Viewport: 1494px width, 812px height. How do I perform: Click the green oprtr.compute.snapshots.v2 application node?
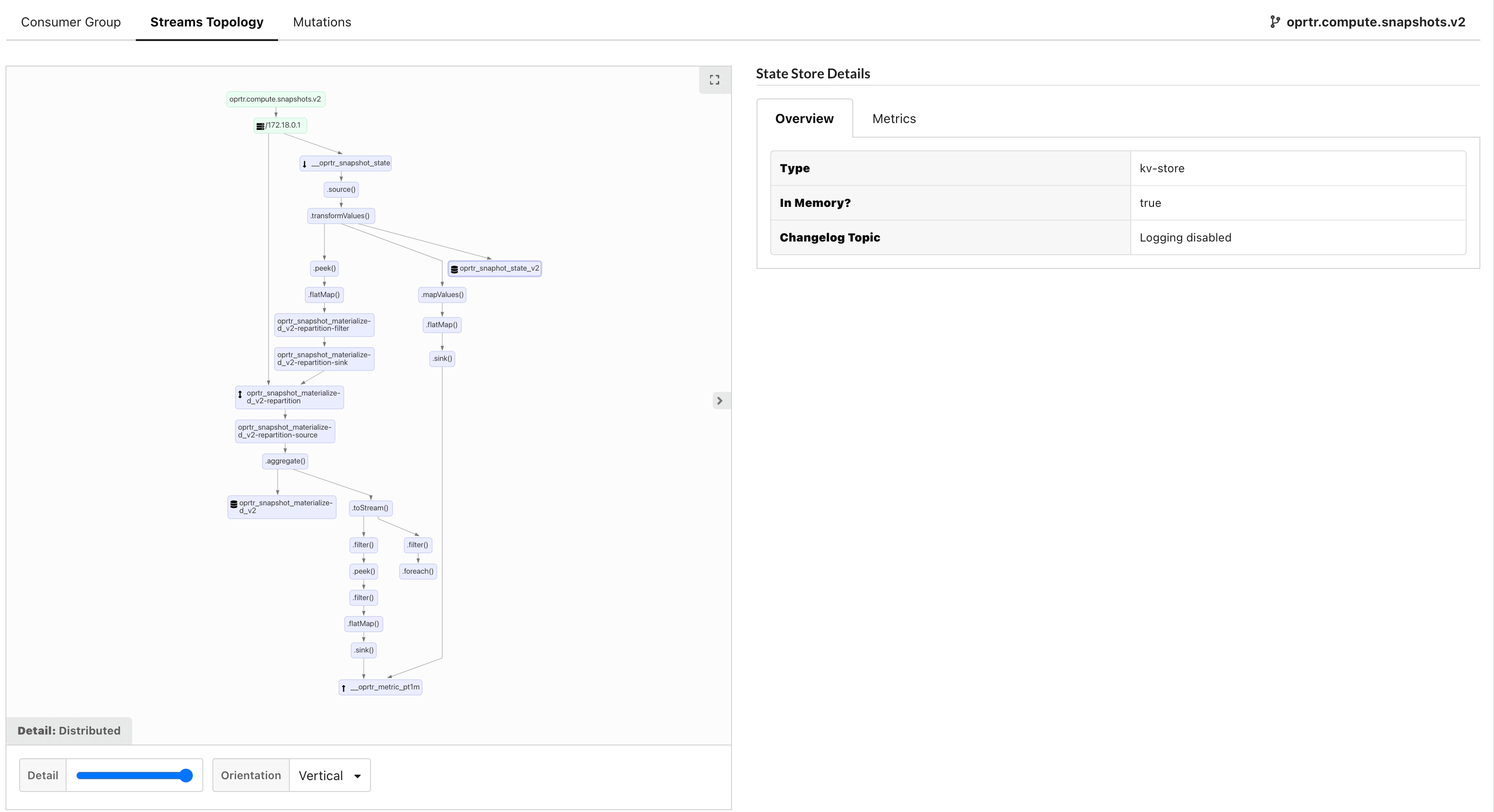[x=275, y=99]
